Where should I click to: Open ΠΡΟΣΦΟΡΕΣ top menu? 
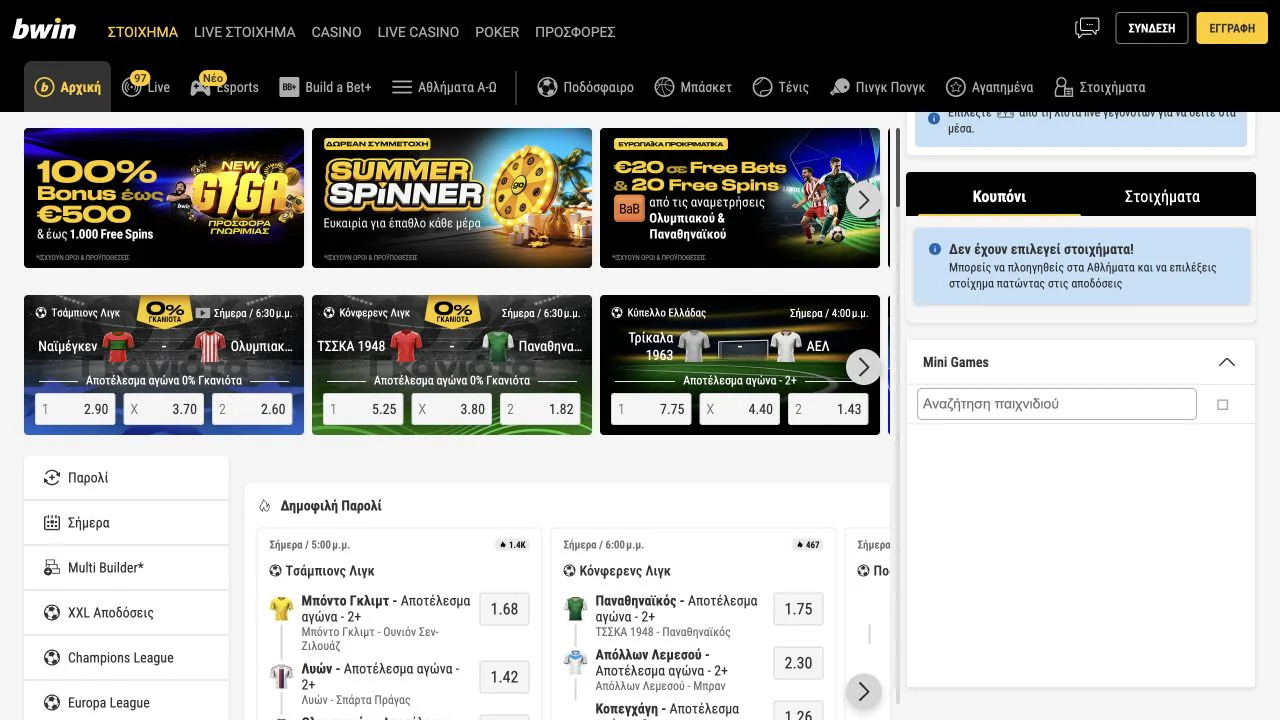575,32
